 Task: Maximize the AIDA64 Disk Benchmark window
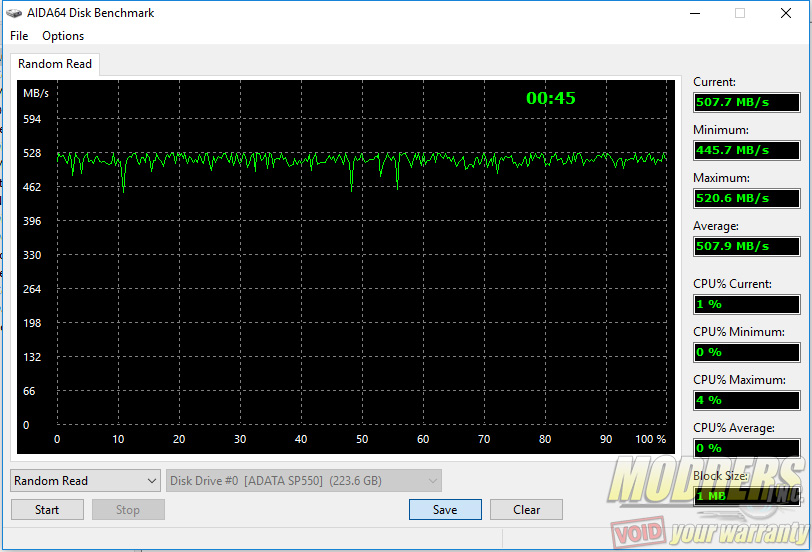point(740,13)
